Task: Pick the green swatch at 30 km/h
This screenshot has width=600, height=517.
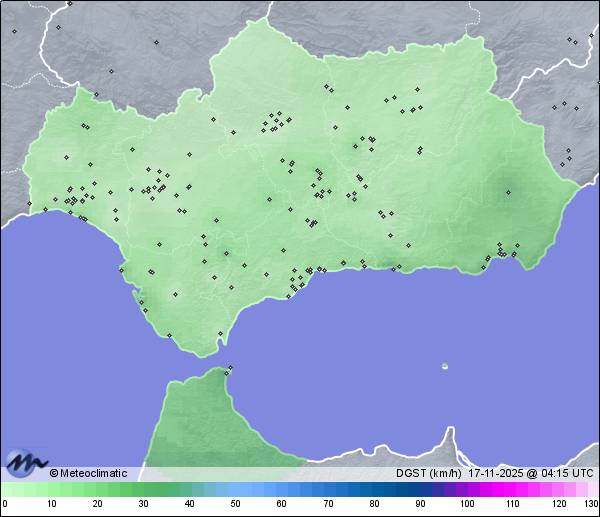Action: click(143, 490)
